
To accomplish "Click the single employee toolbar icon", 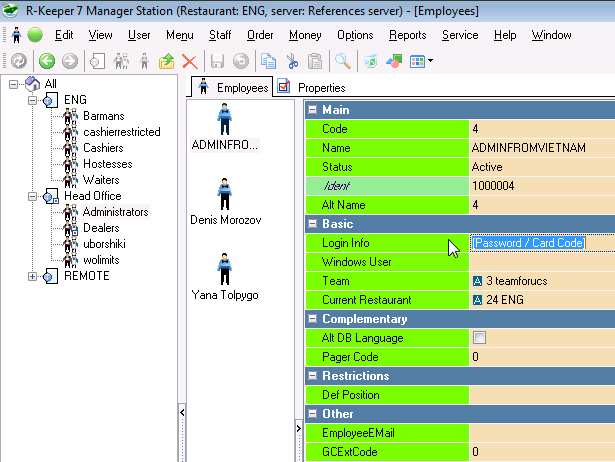I will pos(144,61).
